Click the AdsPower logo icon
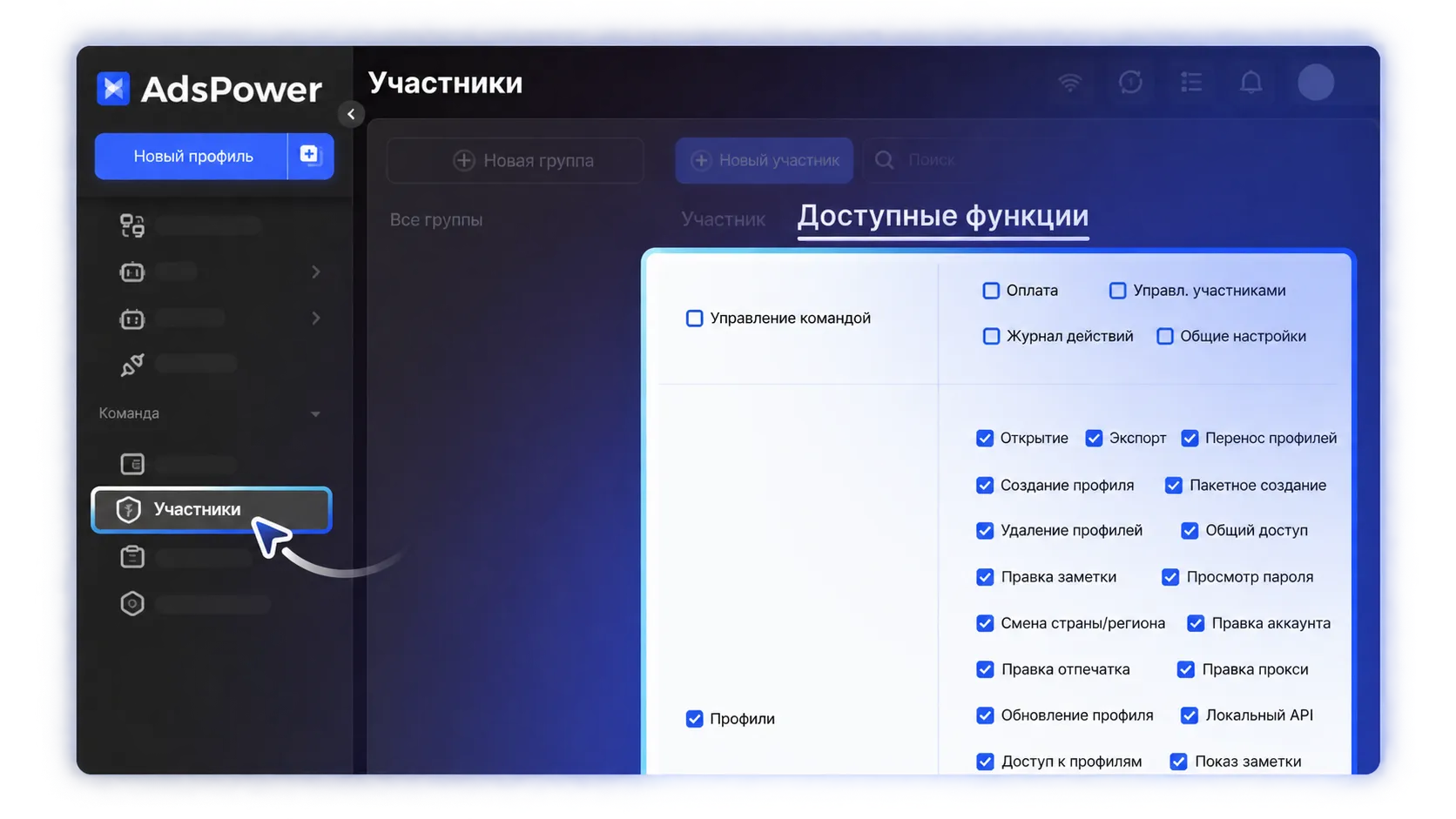 coord(113,88)
